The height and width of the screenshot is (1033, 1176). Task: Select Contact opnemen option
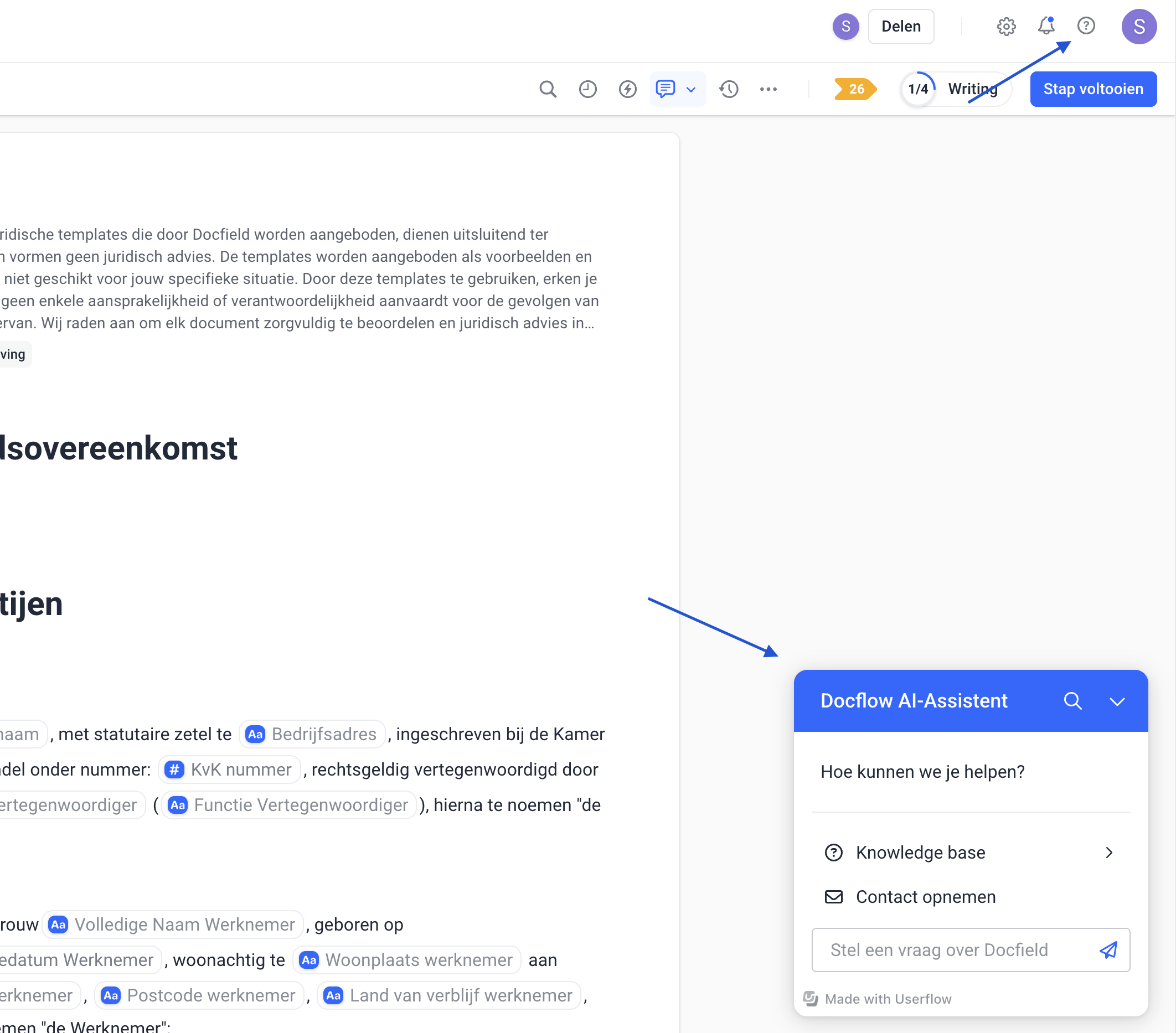[925, 897]
